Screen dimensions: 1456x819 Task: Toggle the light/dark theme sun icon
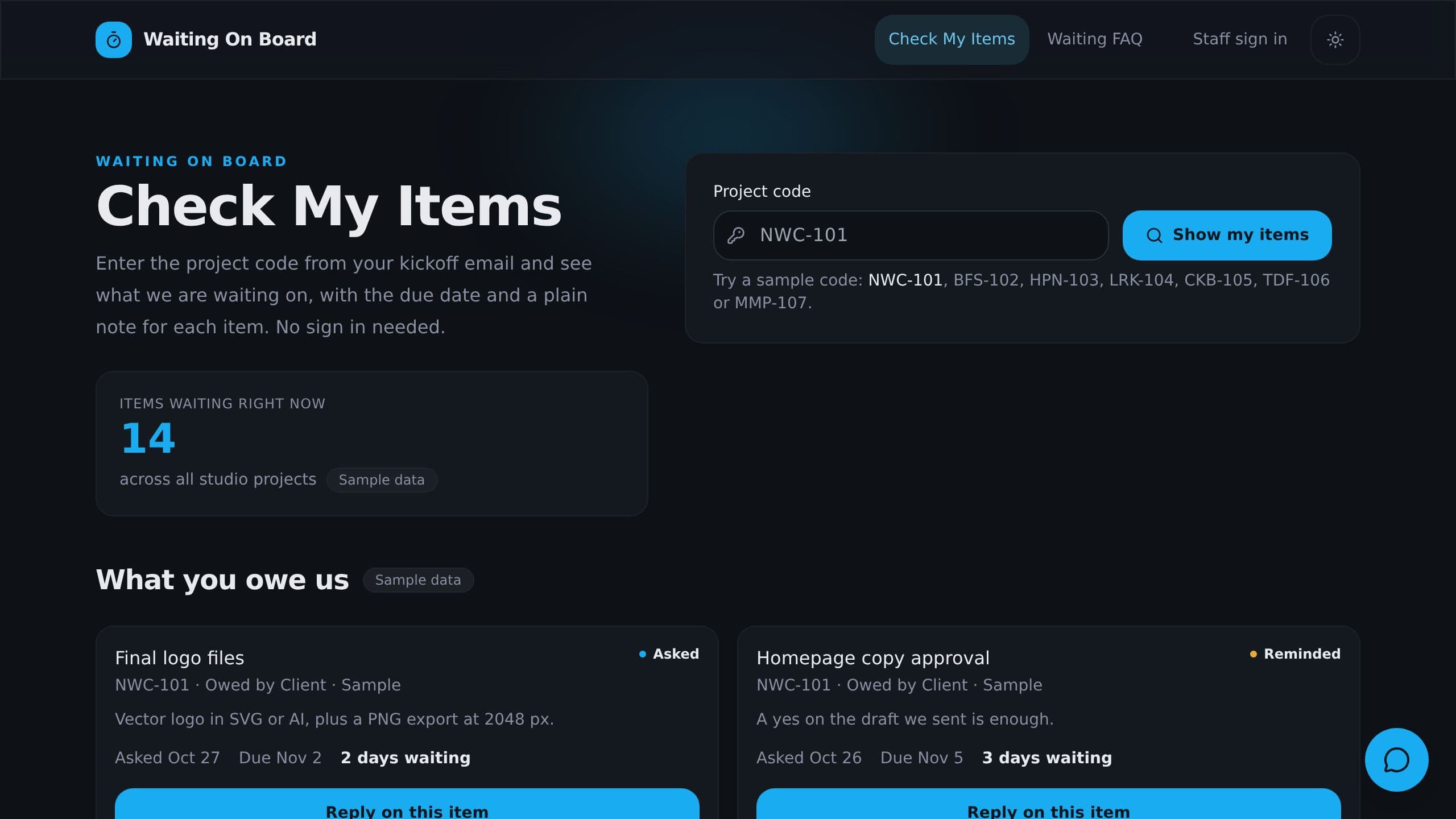point(1335,40)
